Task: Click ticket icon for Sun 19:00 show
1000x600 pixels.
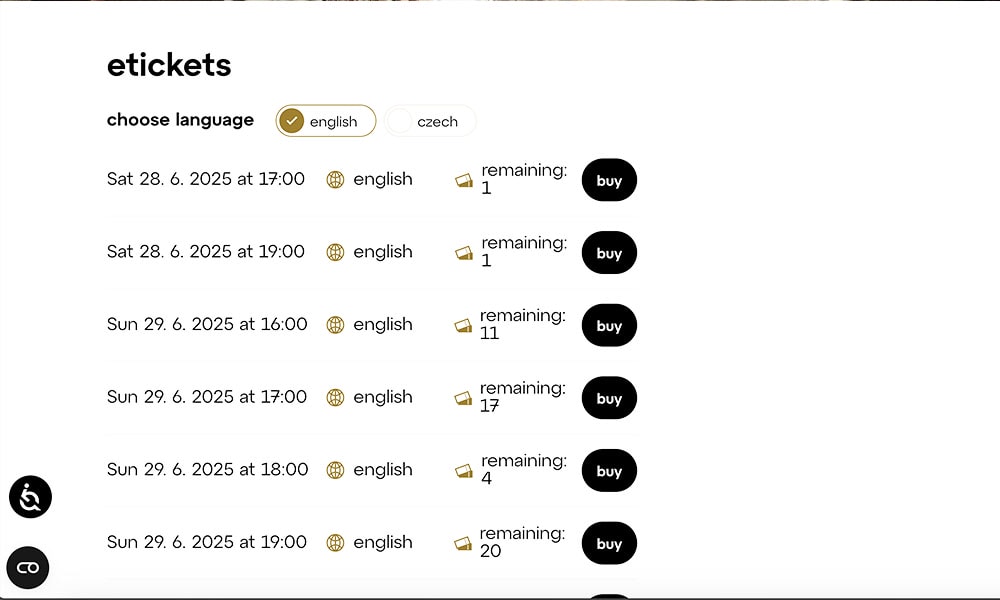Action: (463, 543)
